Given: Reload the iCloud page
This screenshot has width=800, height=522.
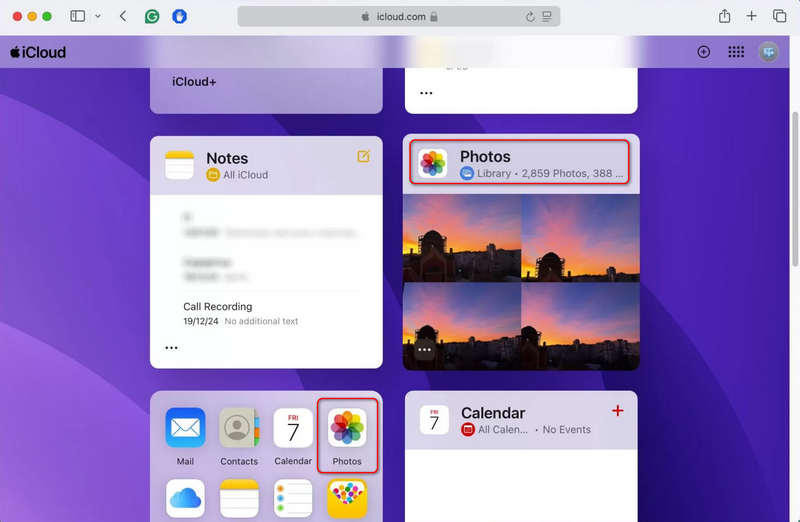Looking at the screenshot, I should tap(530, 17).
